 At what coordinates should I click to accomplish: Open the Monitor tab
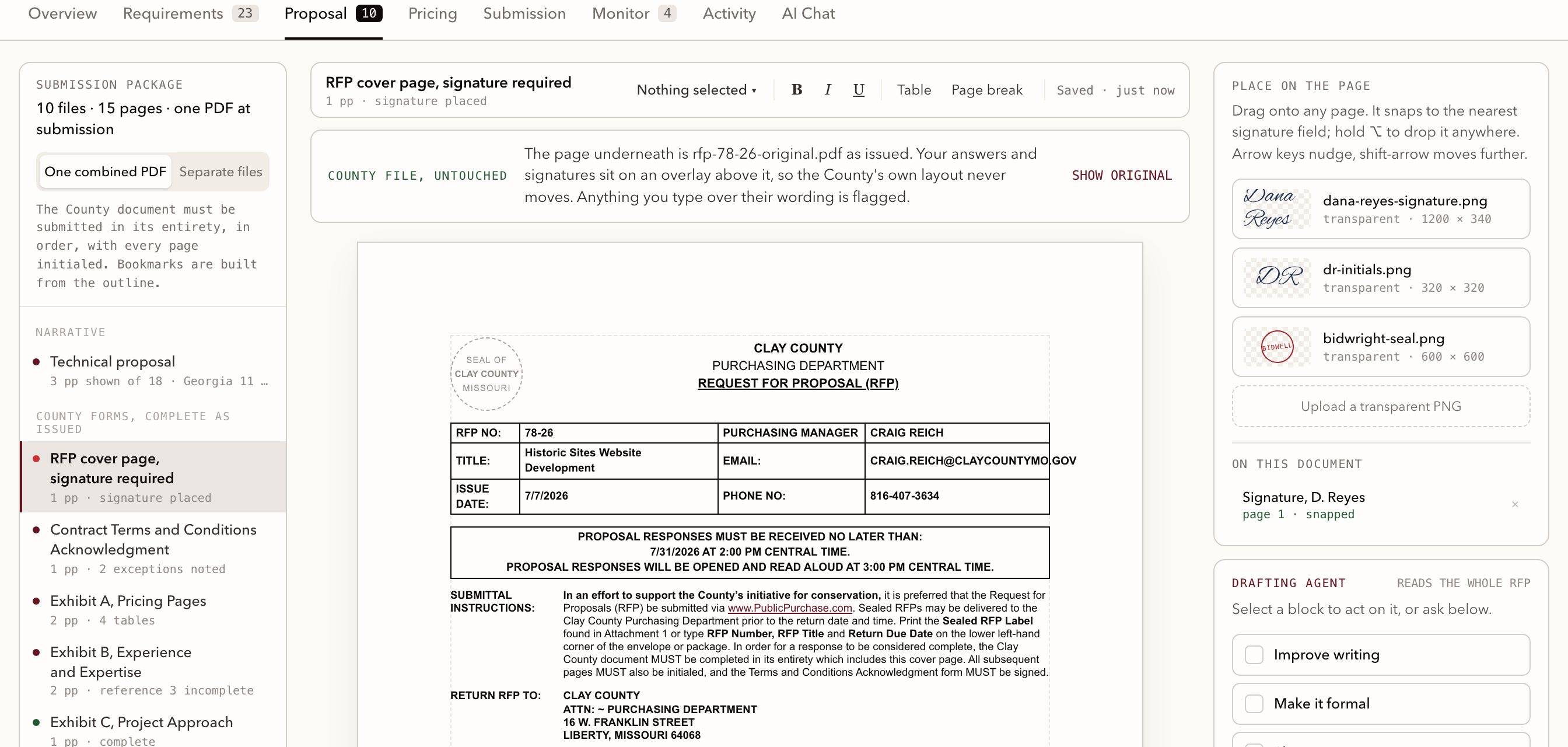[x=633, y=13]
